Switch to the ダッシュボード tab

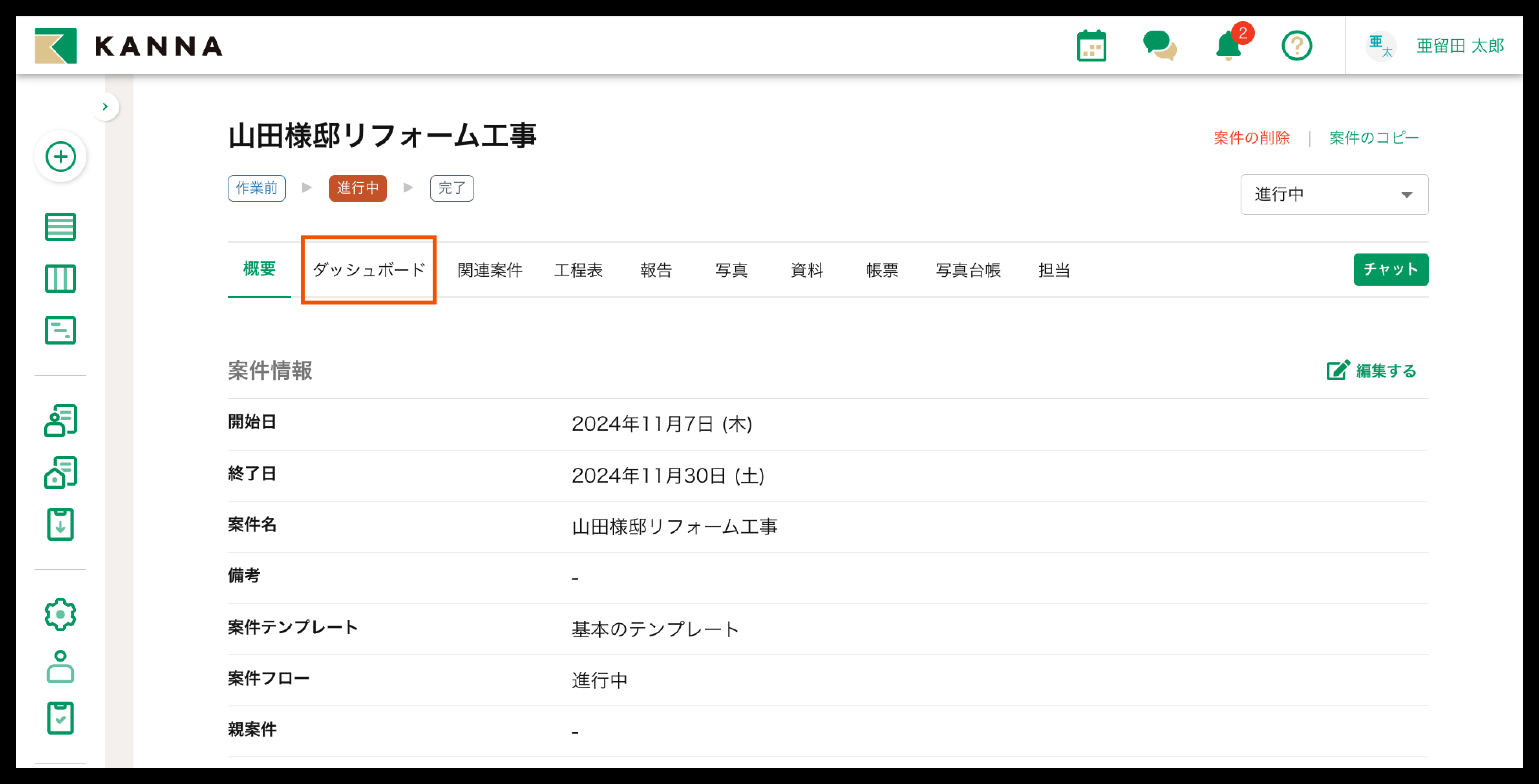(x=369, y=270)
